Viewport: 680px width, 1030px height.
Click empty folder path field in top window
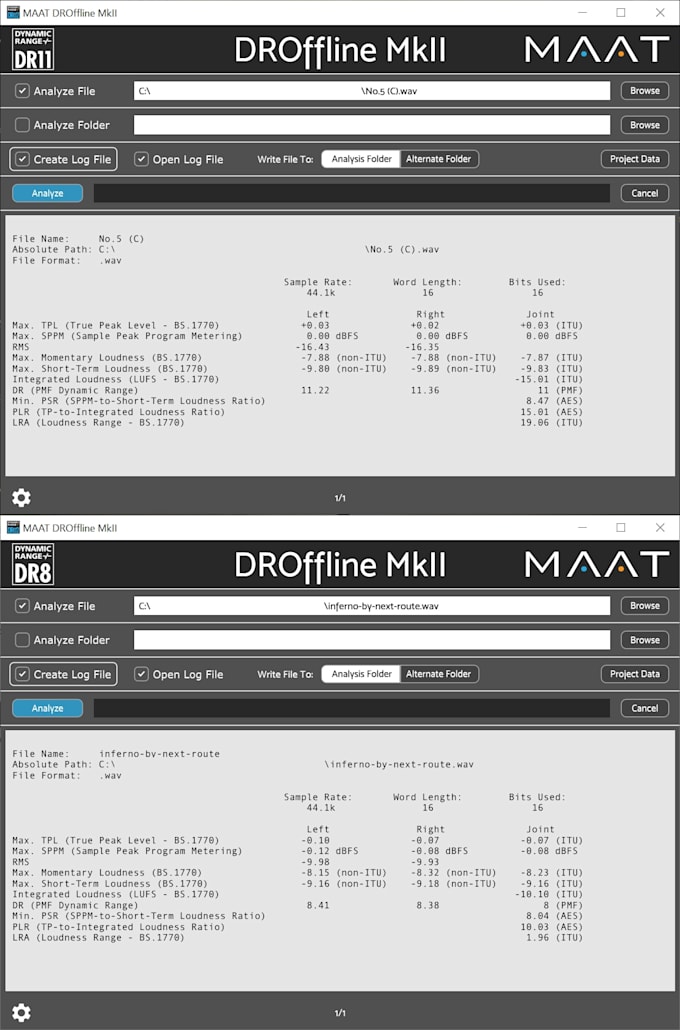click(x=372, y=125)
